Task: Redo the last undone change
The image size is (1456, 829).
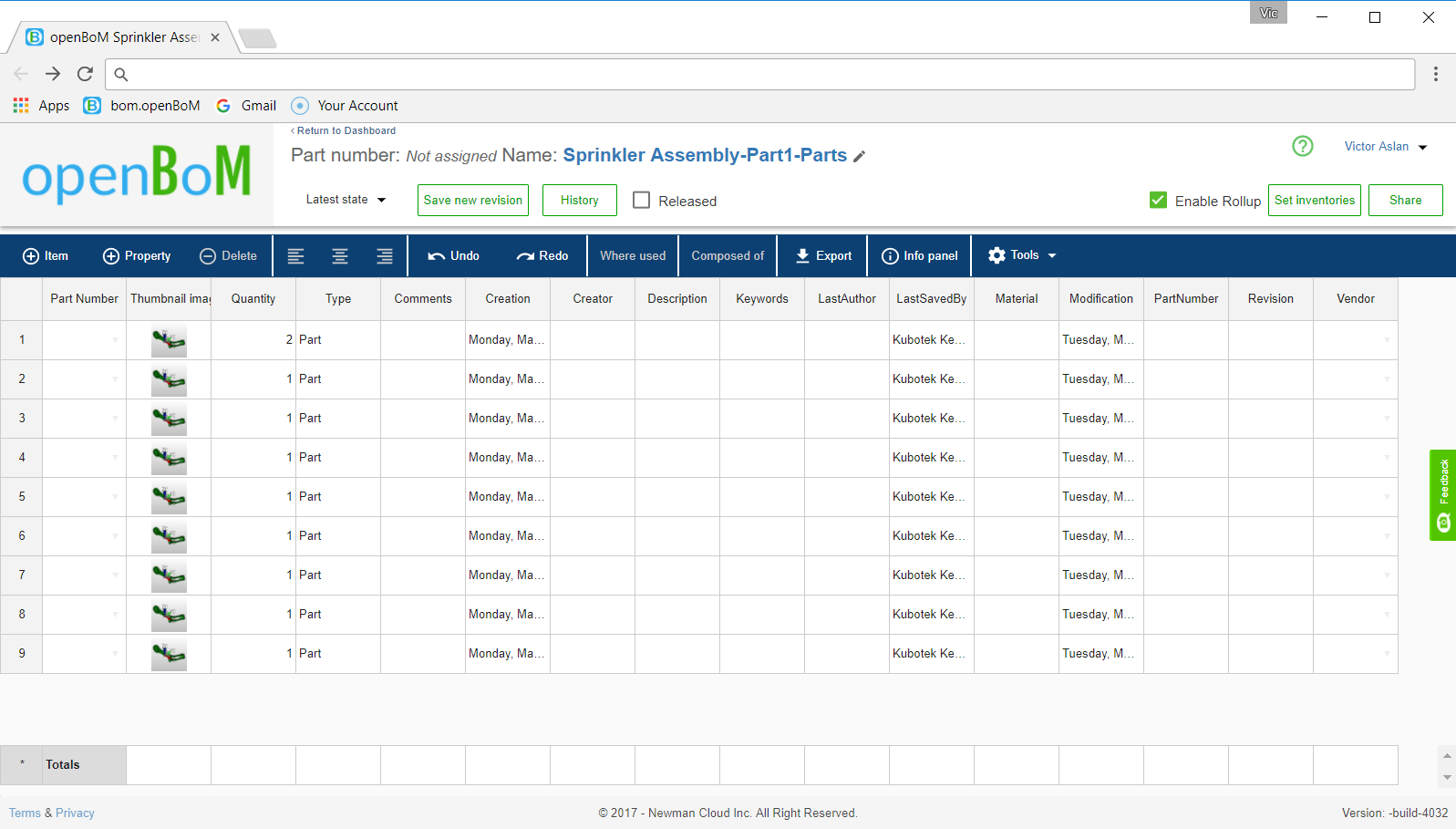Action: [542, 256]
